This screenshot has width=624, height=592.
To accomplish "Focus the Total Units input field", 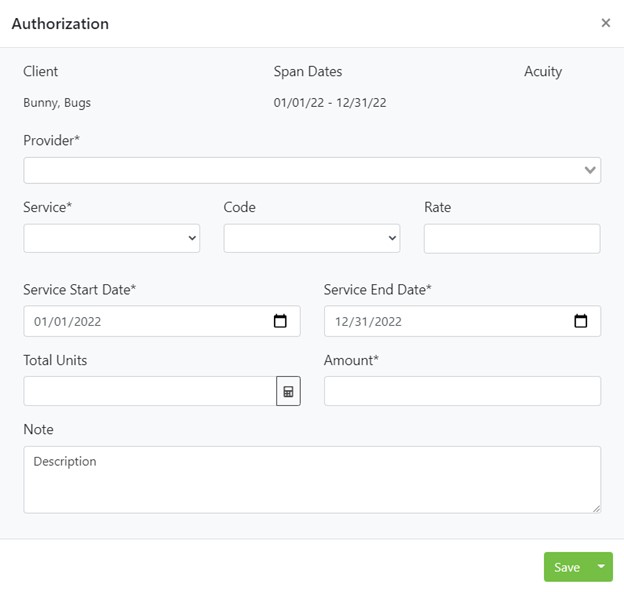I will tap(149, 391).
